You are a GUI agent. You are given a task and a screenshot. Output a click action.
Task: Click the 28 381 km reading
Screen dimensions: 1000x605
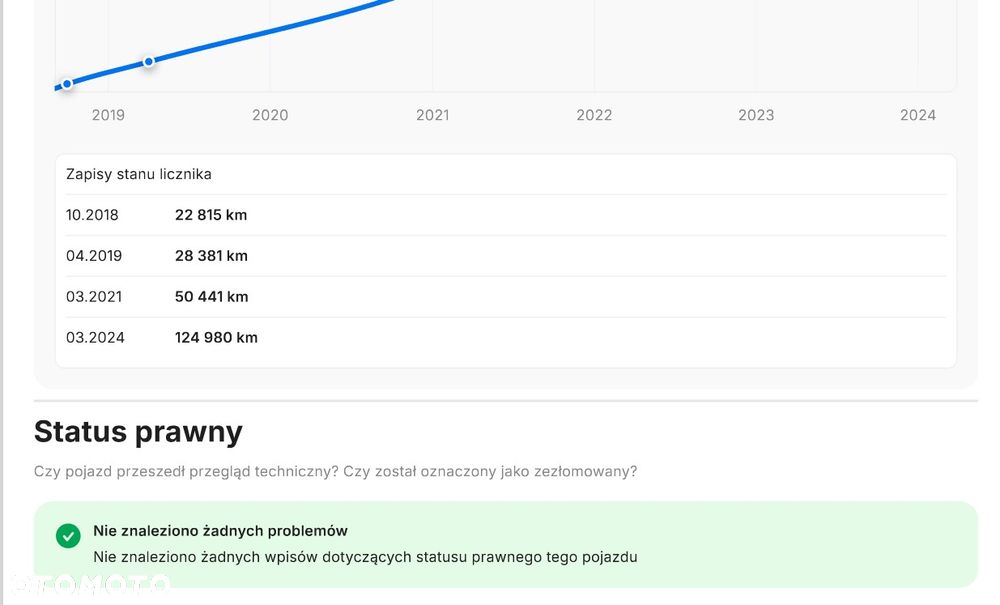(x=211, y=256)
